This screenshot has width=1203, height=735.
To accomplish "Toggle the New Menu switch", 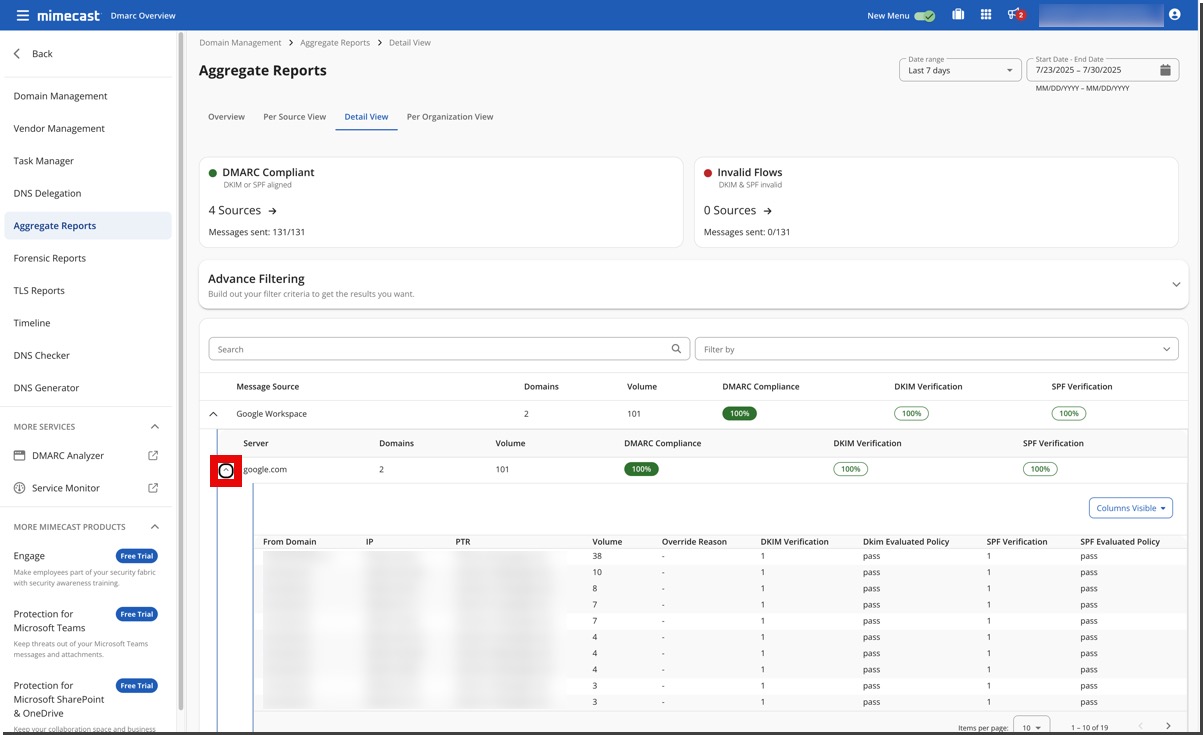I will [x=925, y=16].
